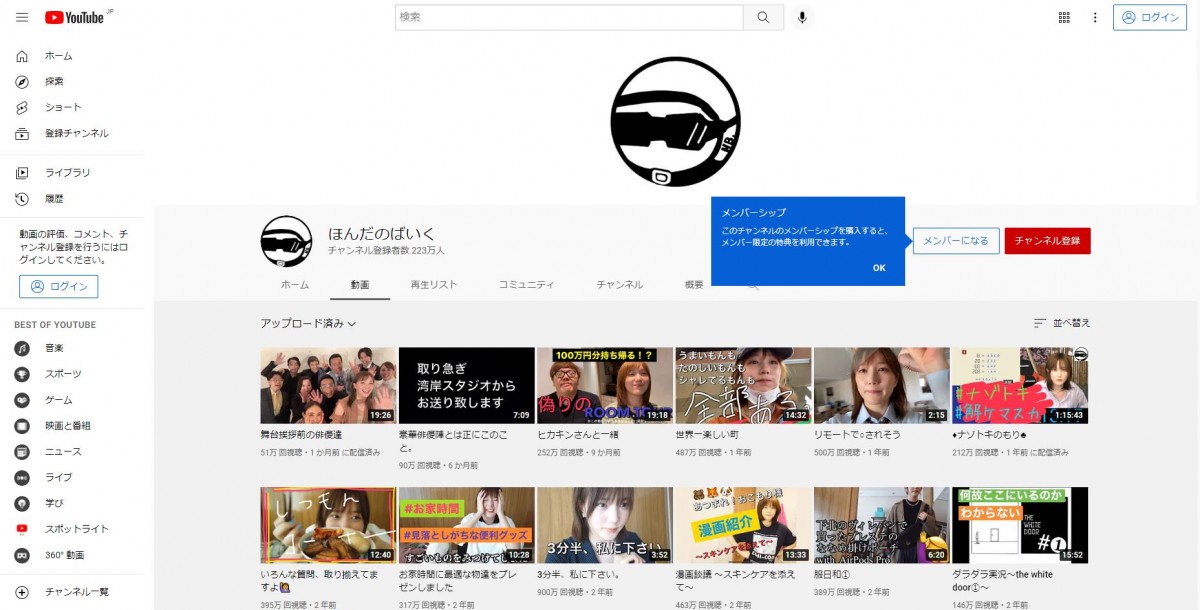Expand the アップロード済み dropdown

(308, 323)
